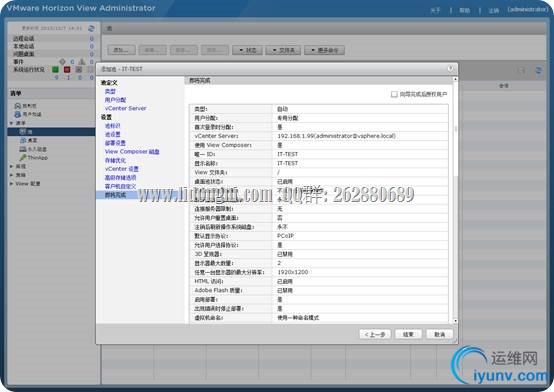Click the Adobe Flash quality row label
554x392 pixels.
pos(218,290)
